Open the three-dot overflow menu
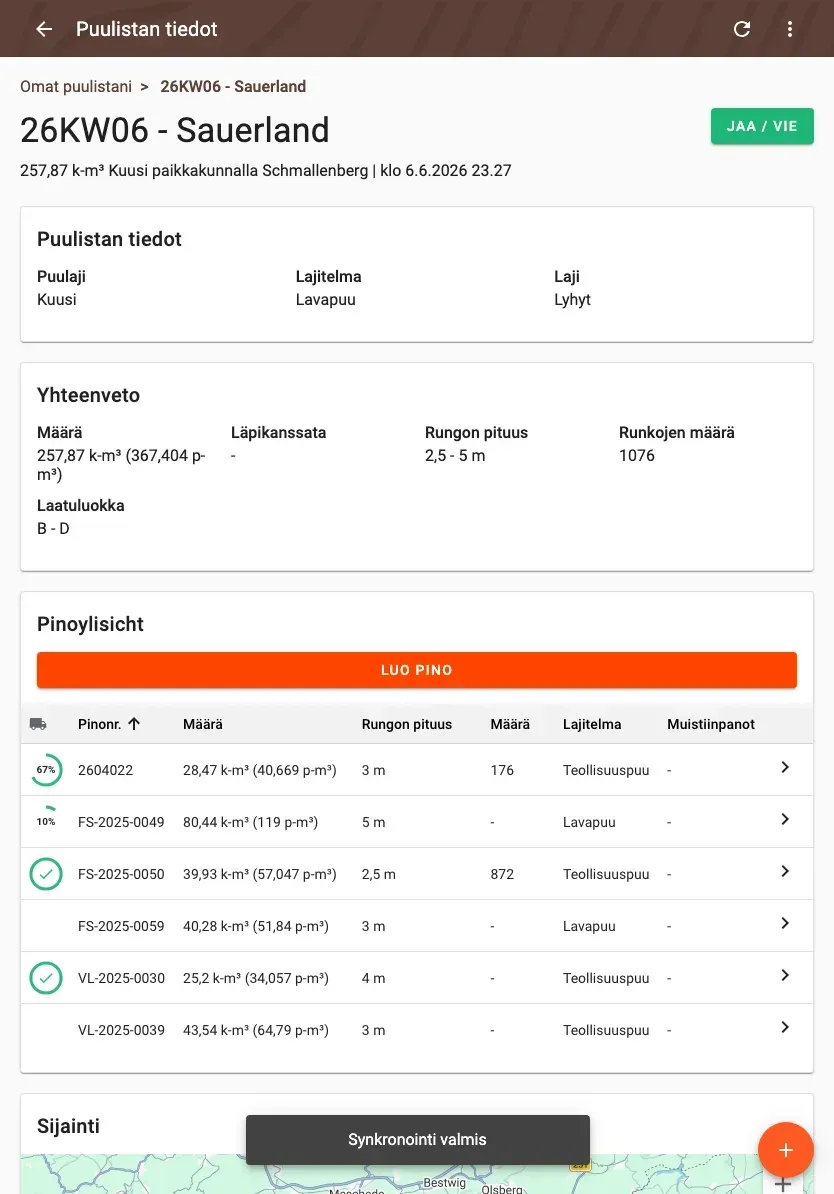 click(x=790, y=29)
